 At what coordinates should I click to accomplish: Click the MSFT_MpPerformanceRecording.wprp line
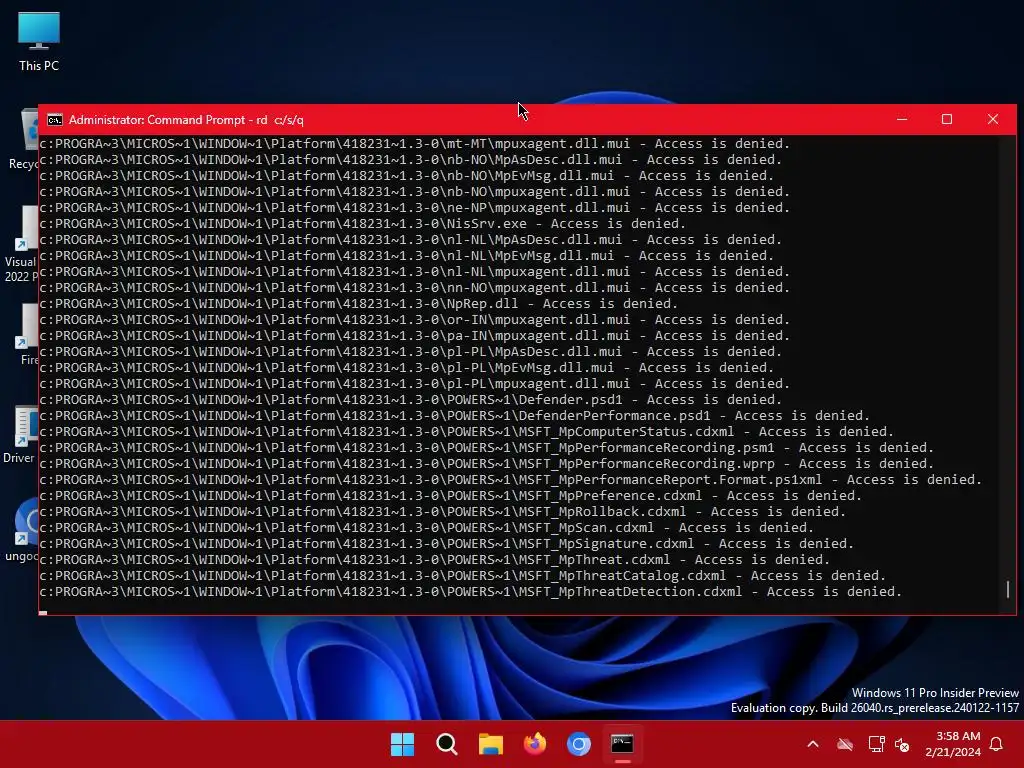click(487, 464)
